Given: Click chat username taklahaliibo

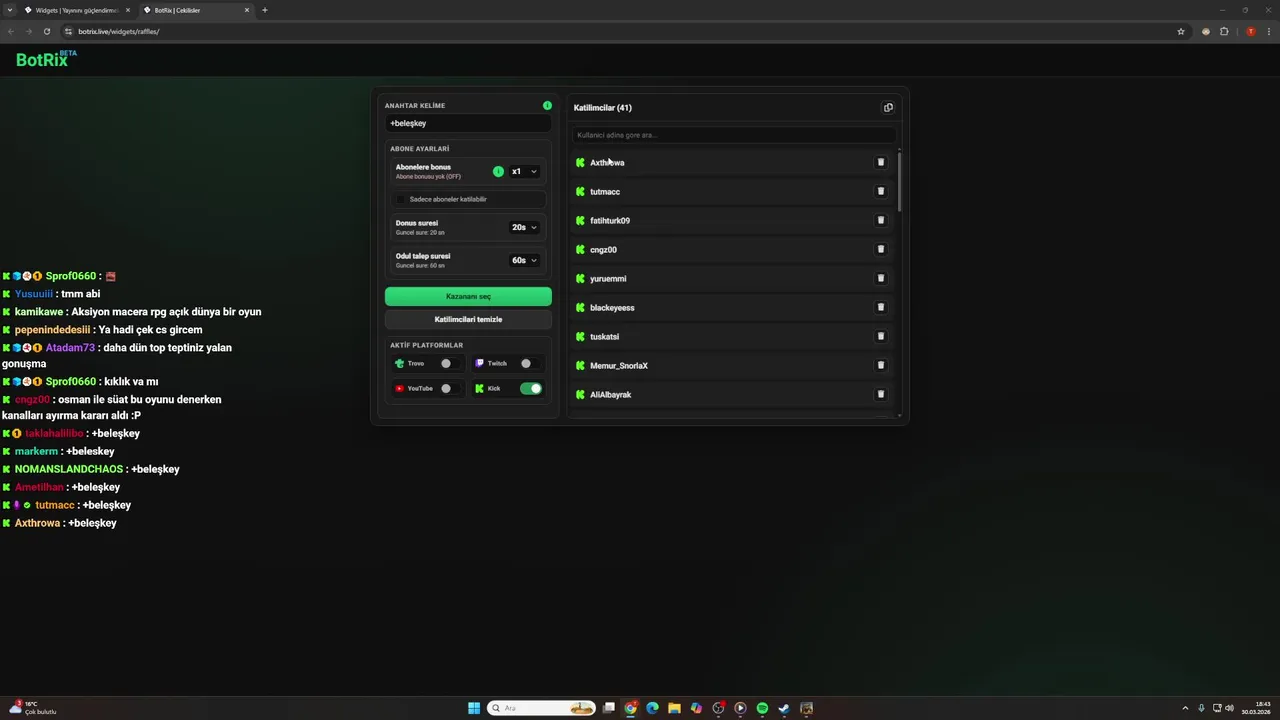Looking at the screenshot, I should pos(54,433).
